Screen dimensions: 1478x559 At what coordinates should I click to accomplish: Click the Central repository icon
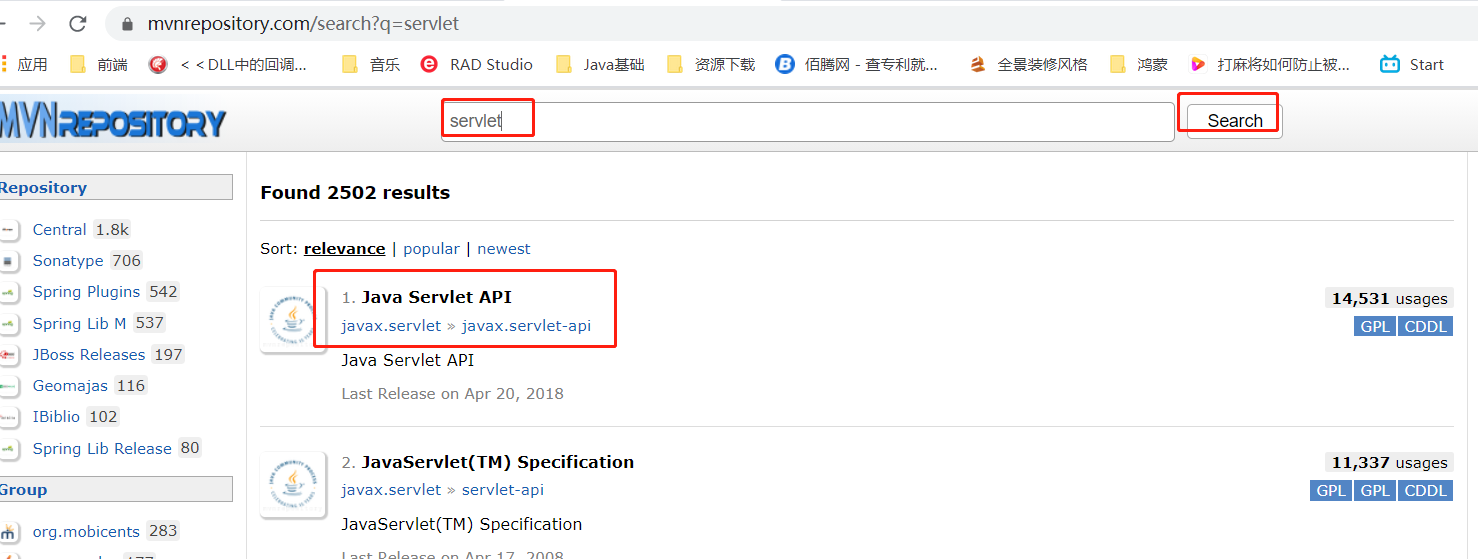pyautogui.click(x=8, y=230)
